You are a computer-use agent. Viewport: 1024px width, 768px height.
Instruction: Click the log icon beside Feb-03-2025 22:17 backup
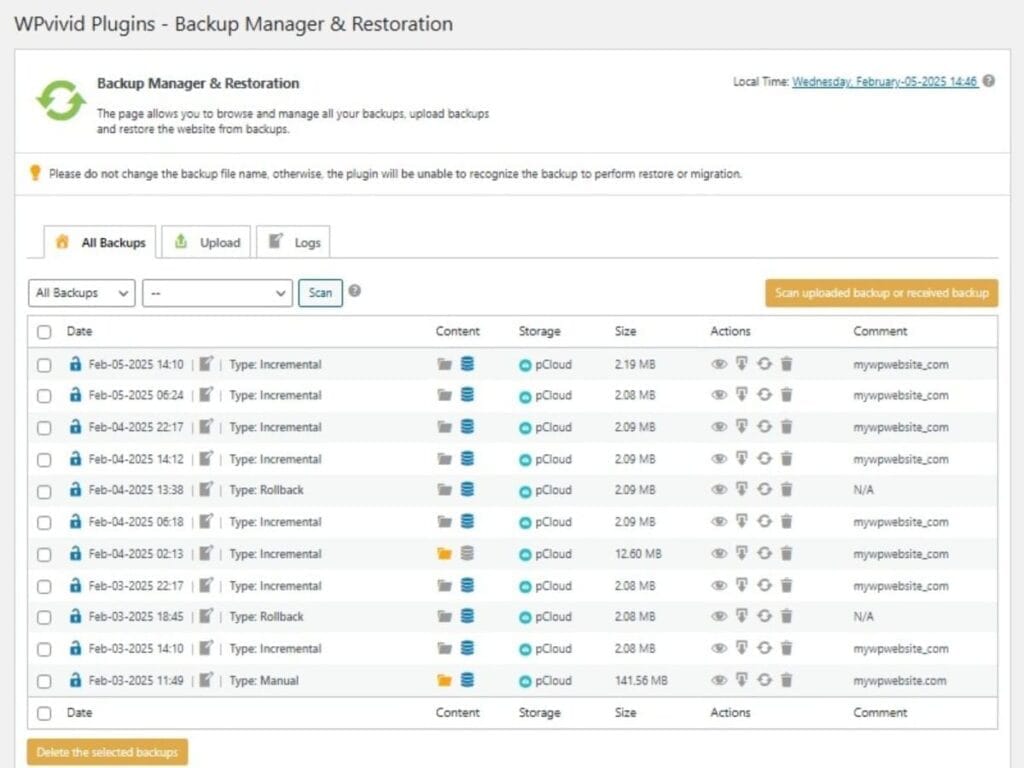[206, 586]
